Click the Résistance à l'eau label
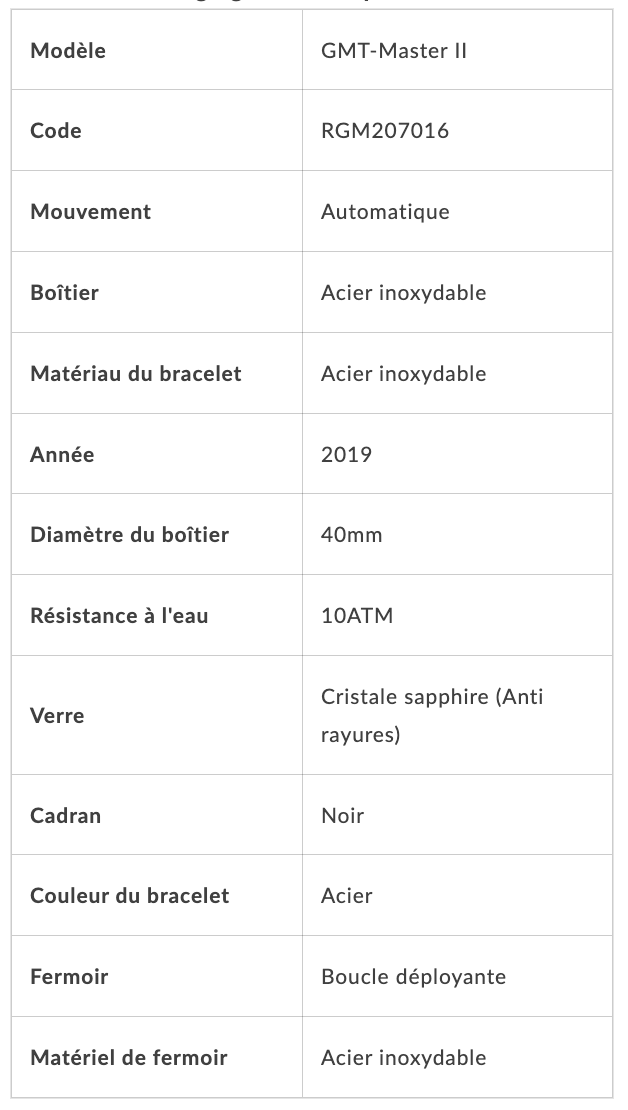Screen dimensions: 628x1110 point(119,615)
